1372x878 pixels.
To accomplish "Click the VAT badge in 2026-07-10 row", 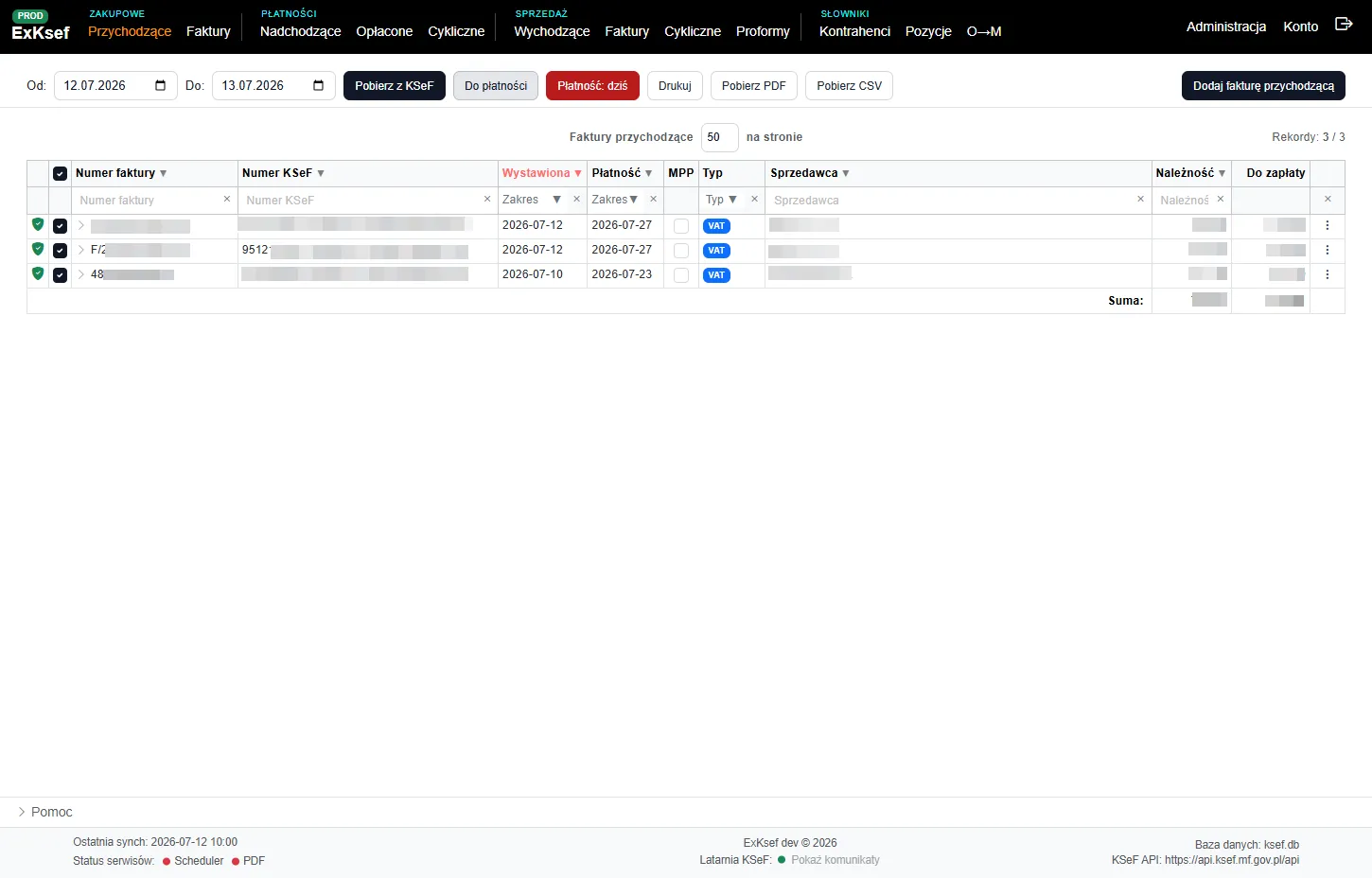I will tap(716, 275).
